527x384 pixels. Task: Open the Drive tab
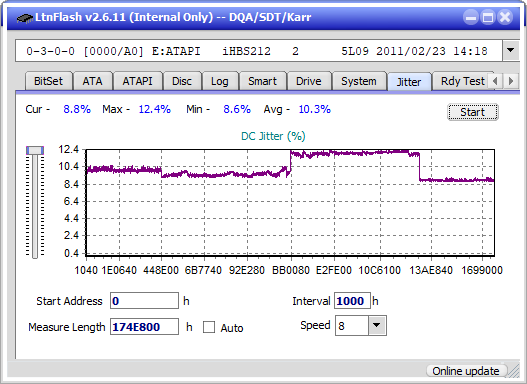point(309,81)
